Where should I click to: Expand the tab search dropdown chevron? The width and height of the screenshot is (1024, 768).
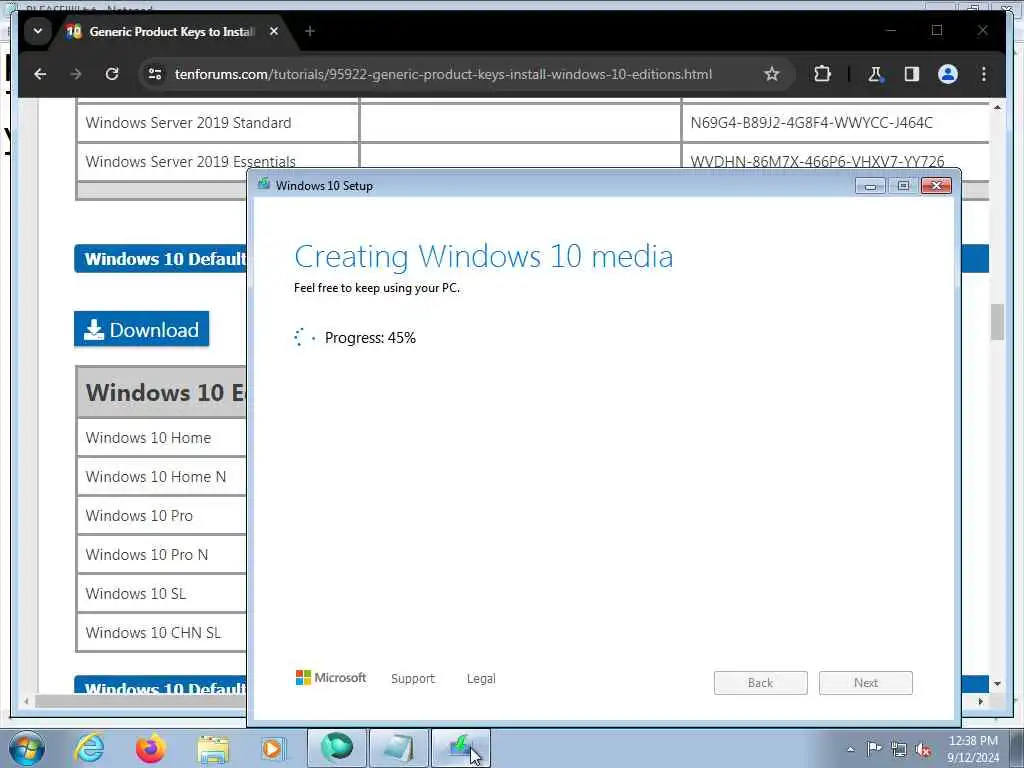38,31
